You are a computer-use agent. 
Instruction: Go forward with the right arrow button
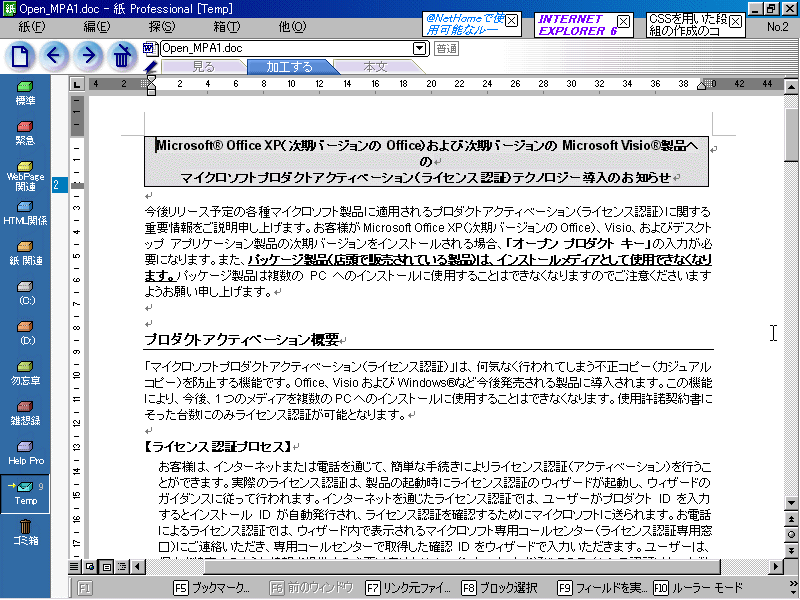tap(88, 56)
